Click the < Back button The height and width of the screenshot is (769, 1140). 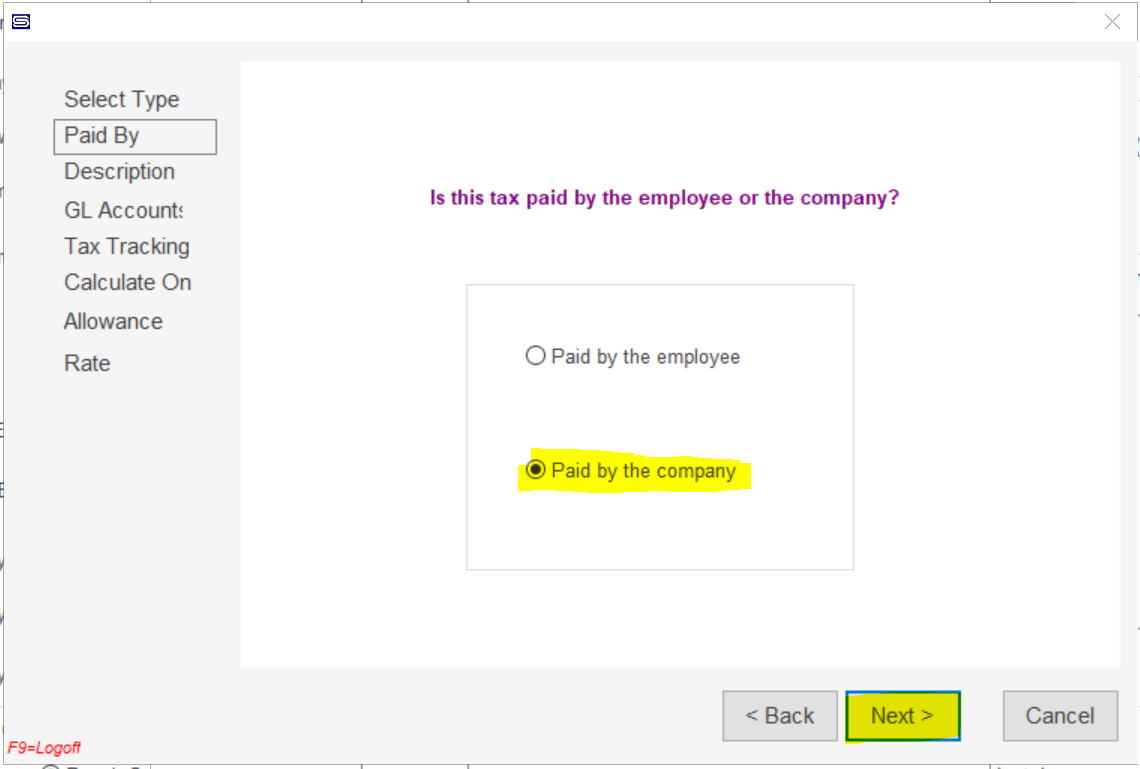pyautogui.click(x=779, y=716)
